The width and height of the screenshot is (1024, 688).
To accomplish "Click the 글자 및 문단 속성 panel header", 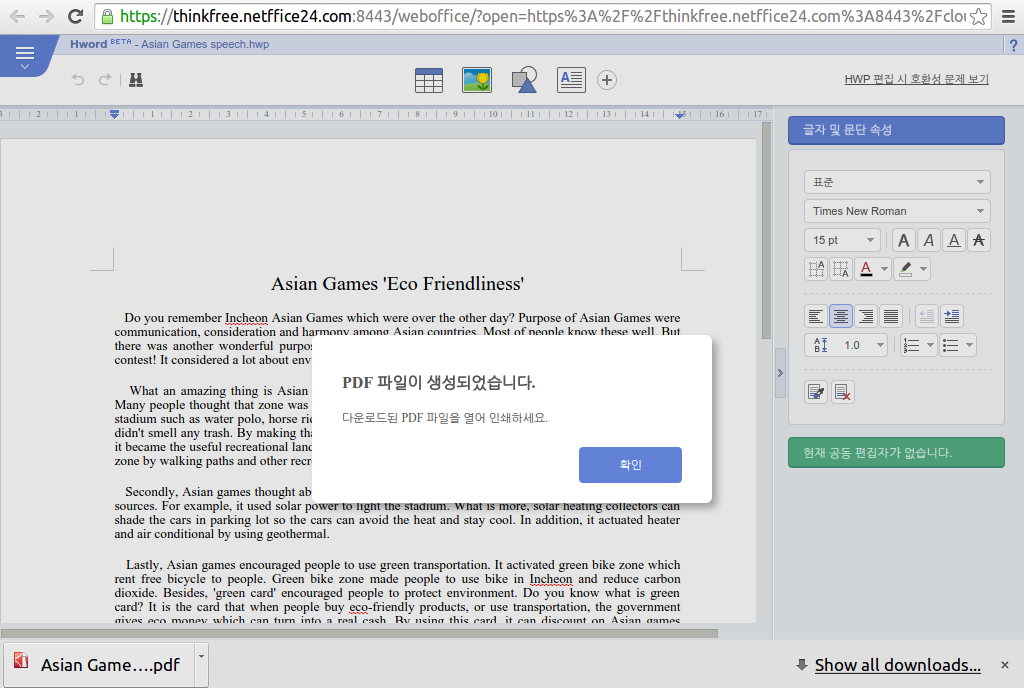I will coord(896,131).
